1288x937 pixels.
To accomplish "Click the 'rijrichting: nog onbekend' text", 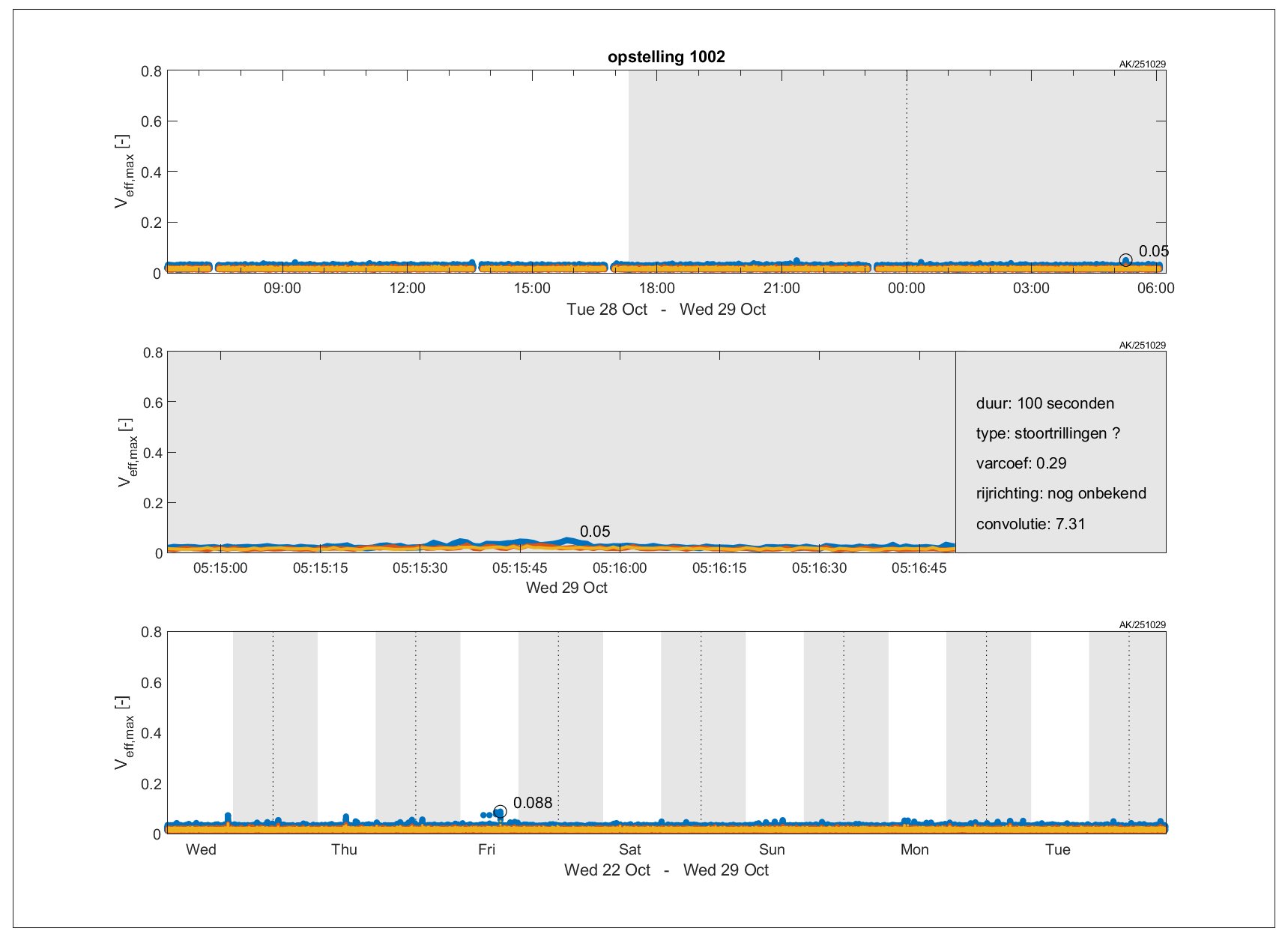I will (1060, 493).
